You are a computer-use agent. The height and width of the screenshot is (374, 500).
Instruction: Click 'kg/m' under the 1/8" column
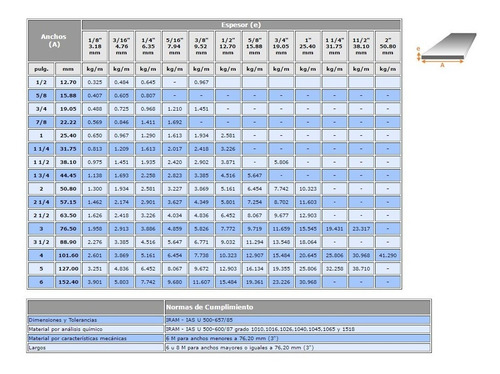click(95, 69)
